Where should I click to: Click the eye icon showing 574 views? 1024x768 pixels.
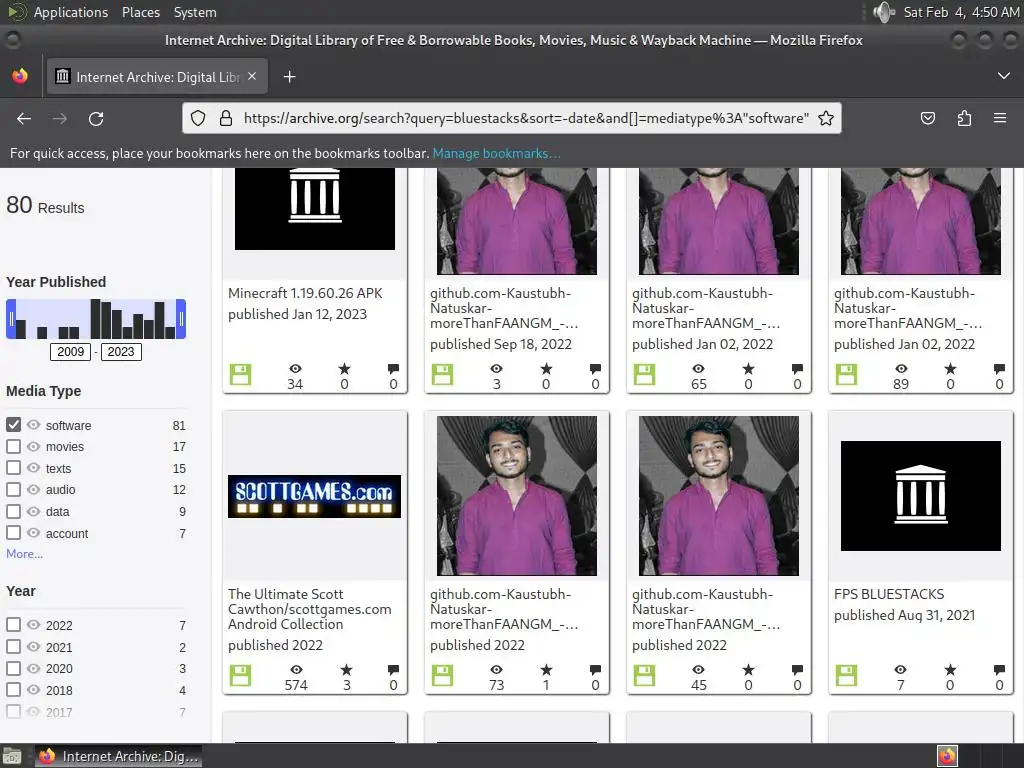tap(296, 670)
